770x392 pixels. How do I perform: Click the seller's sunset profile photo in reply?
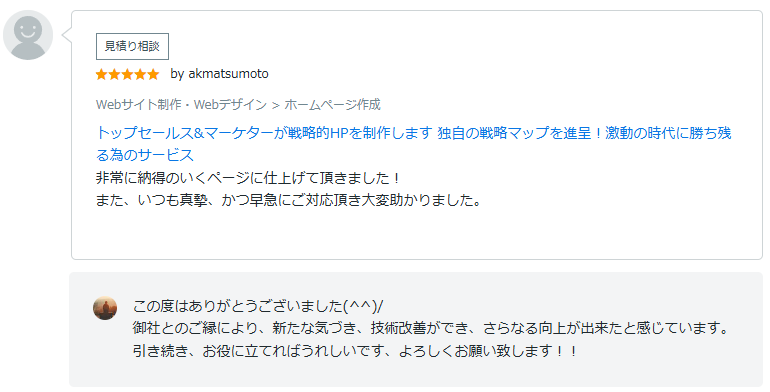click(105, 308)
